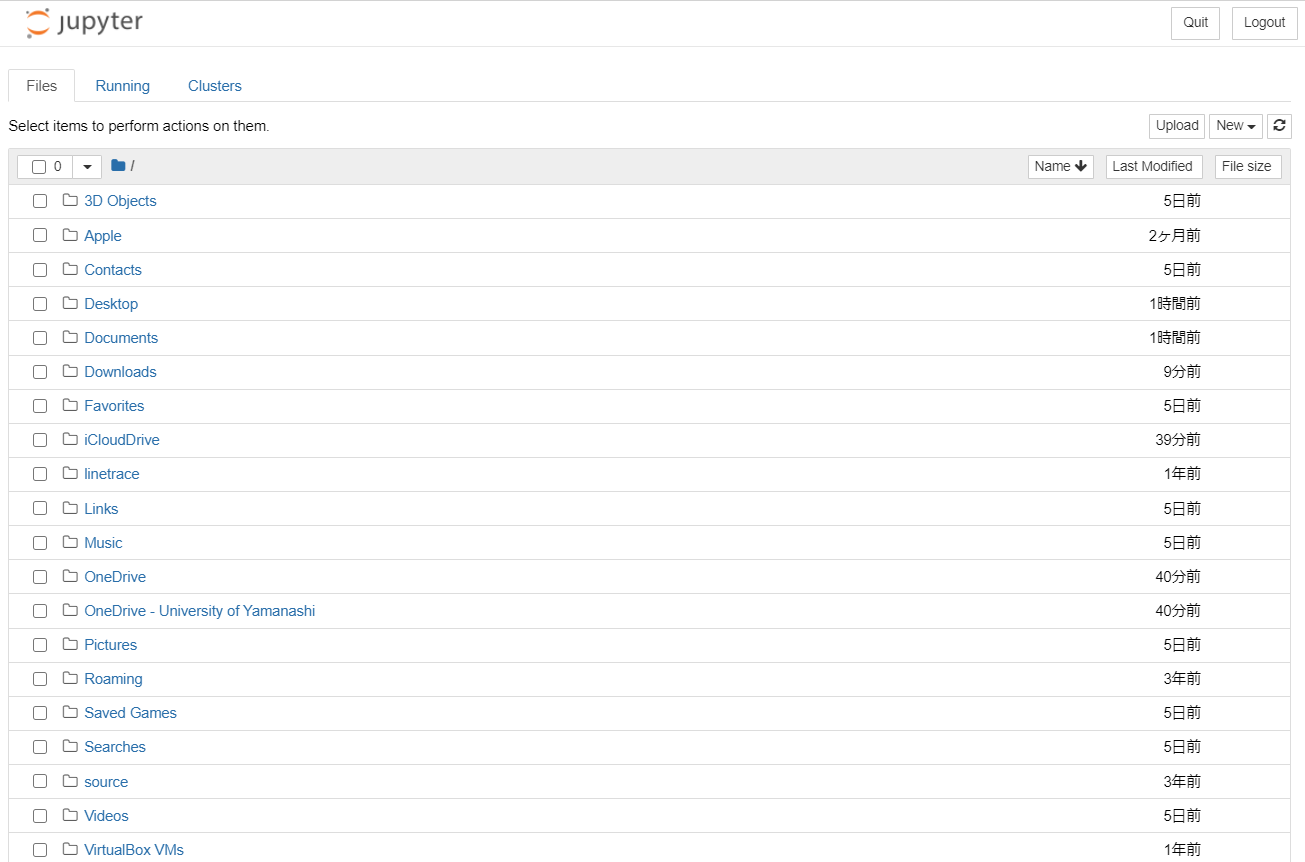This screenshot has height=862, width=1305.
Task: Check the Contacts folder checkbox
Action: pyautogui.click(x=40, y=270)
